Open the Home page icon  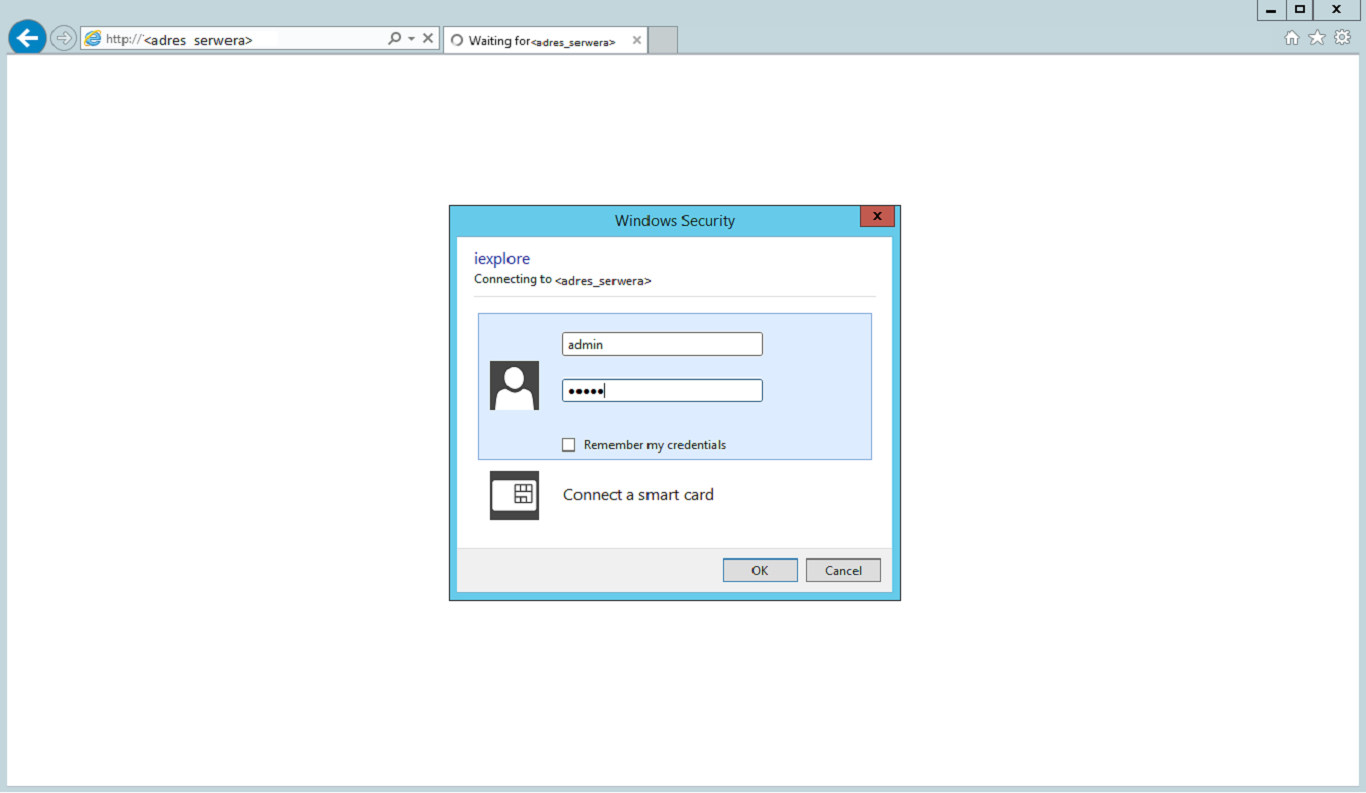point(1291,37)
